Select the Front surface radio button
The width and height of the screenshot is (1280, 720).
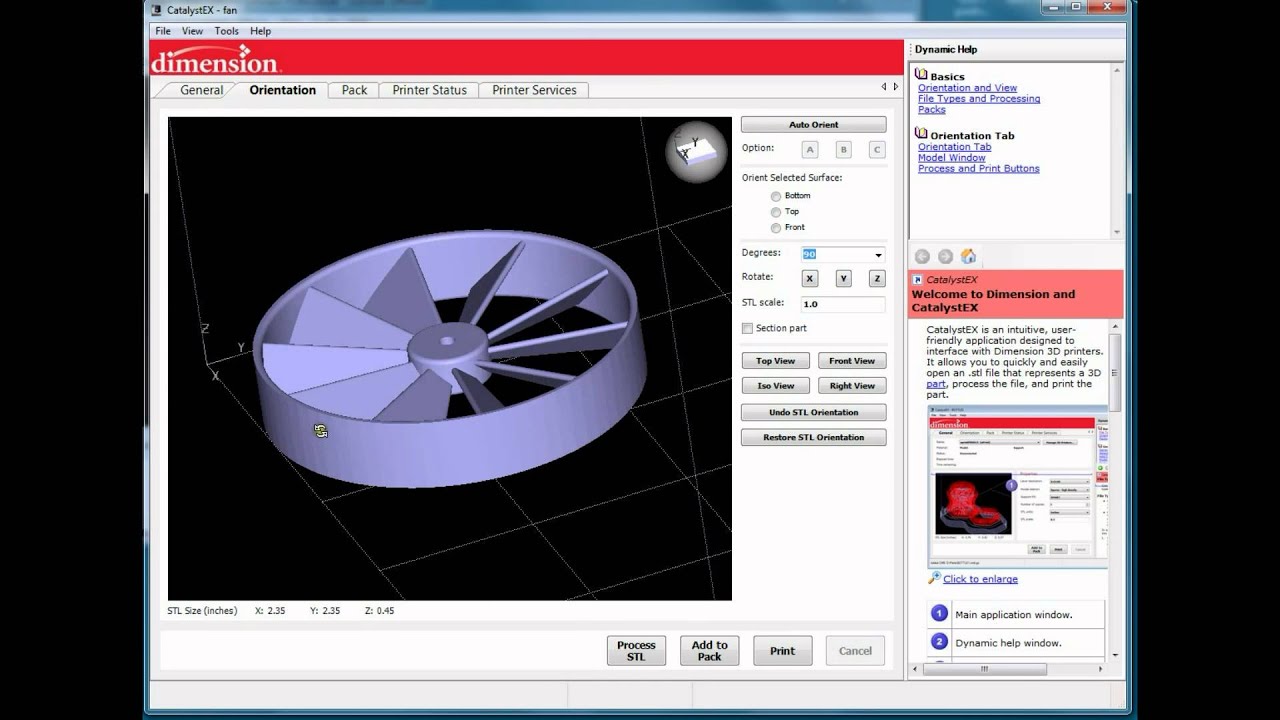[776, 228]
